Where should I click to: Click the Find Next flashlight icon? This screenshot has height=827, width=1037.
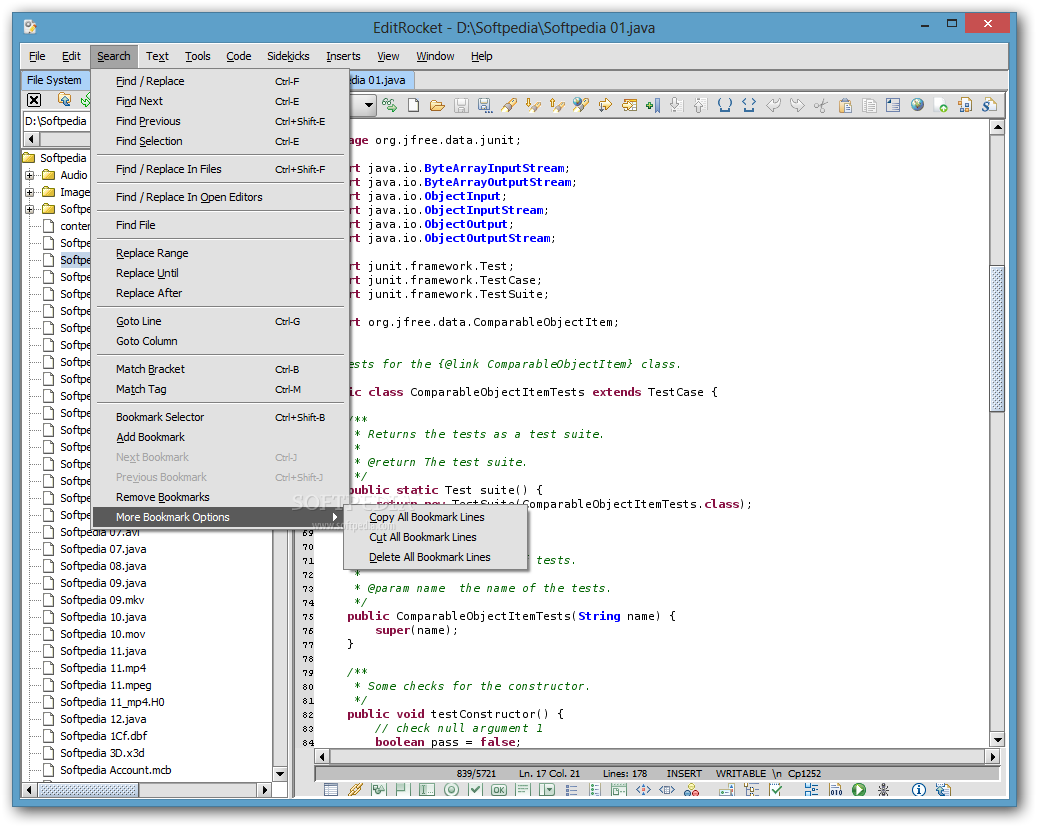[533, 105]
